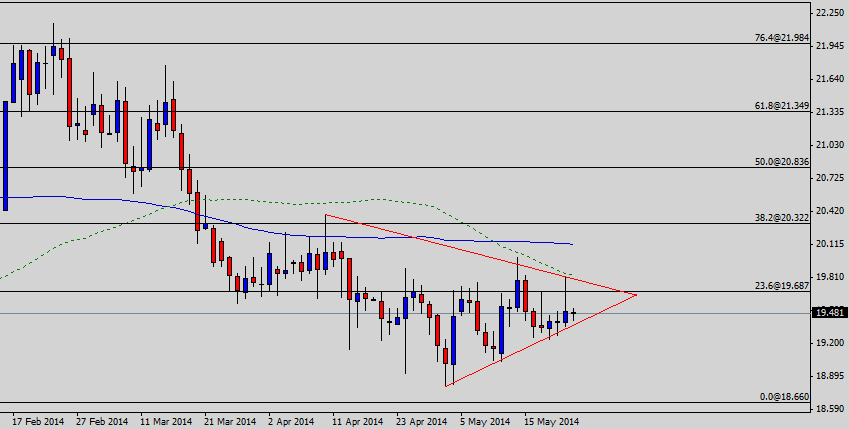Viewport: 849px width, 429px height.
Task: Select the 11 Mar 2014 date marker
Action: coord(164,421)
